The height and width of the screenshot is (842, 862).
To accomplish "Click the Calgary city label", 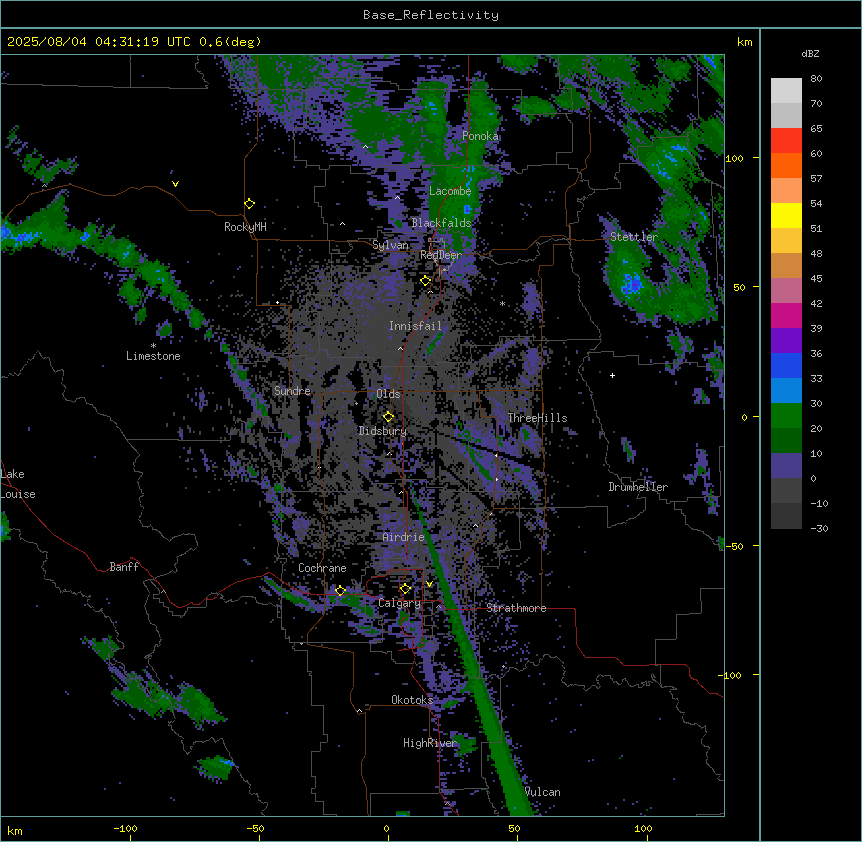I will point(399,603).
